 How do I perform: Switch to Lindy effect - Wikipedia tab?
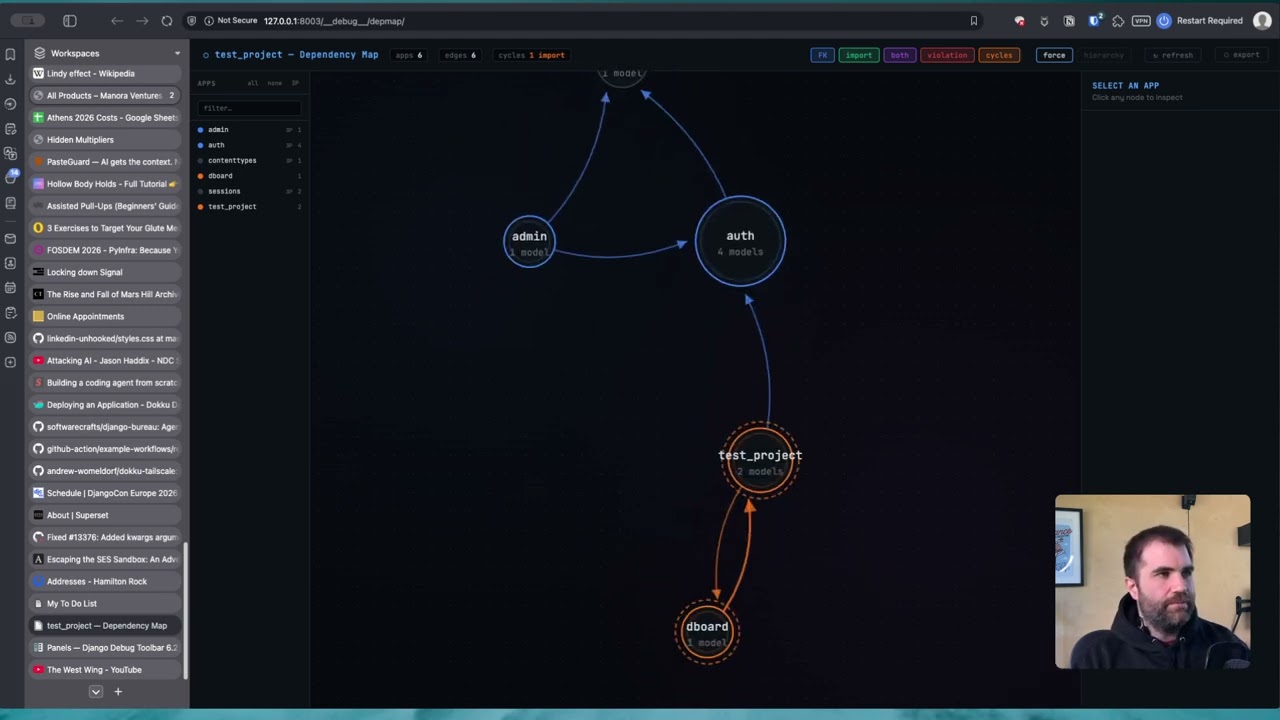click(x=106, y=73)
